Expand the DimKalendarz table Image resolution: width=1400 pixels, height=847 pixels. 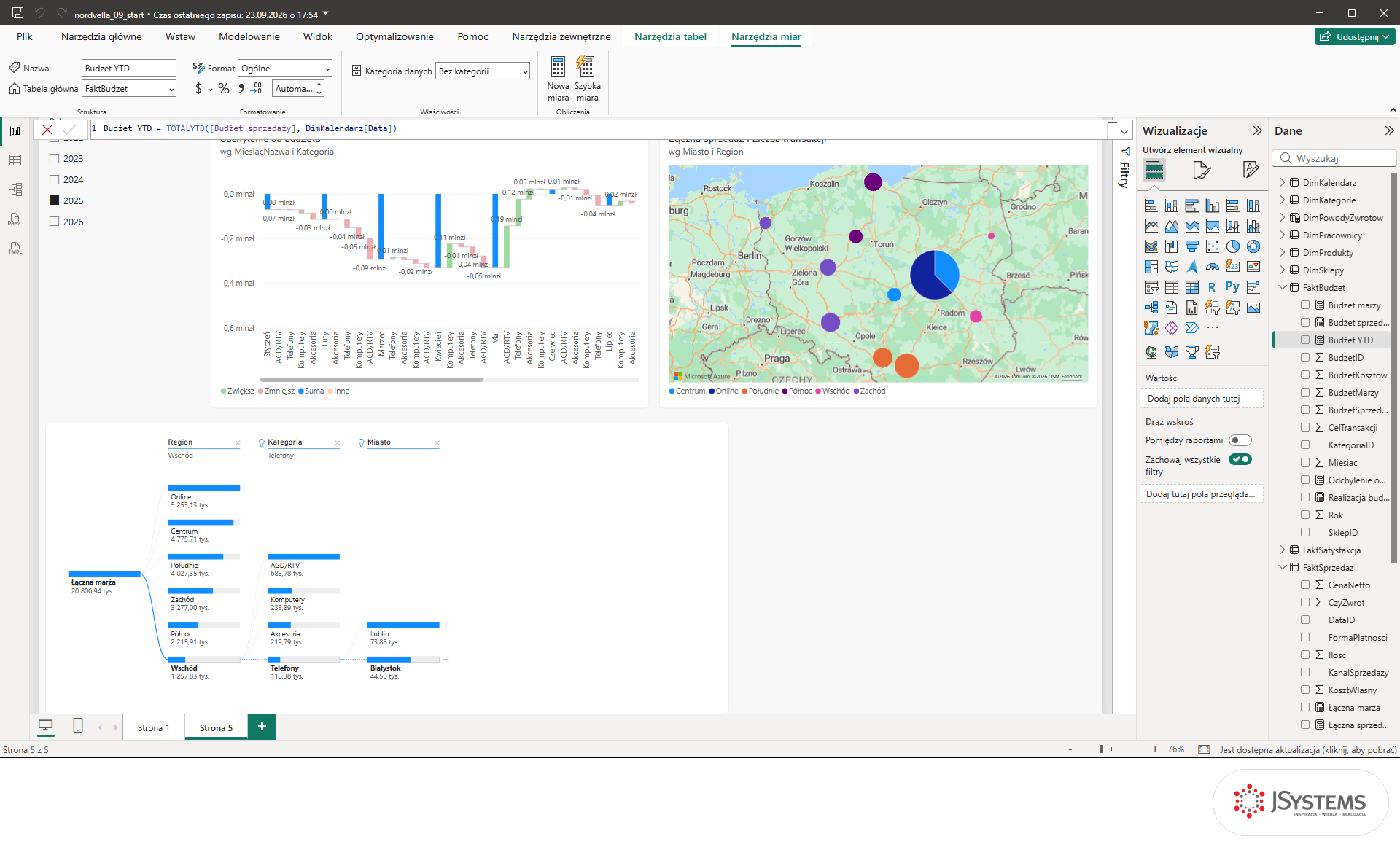pos(1283,182)
